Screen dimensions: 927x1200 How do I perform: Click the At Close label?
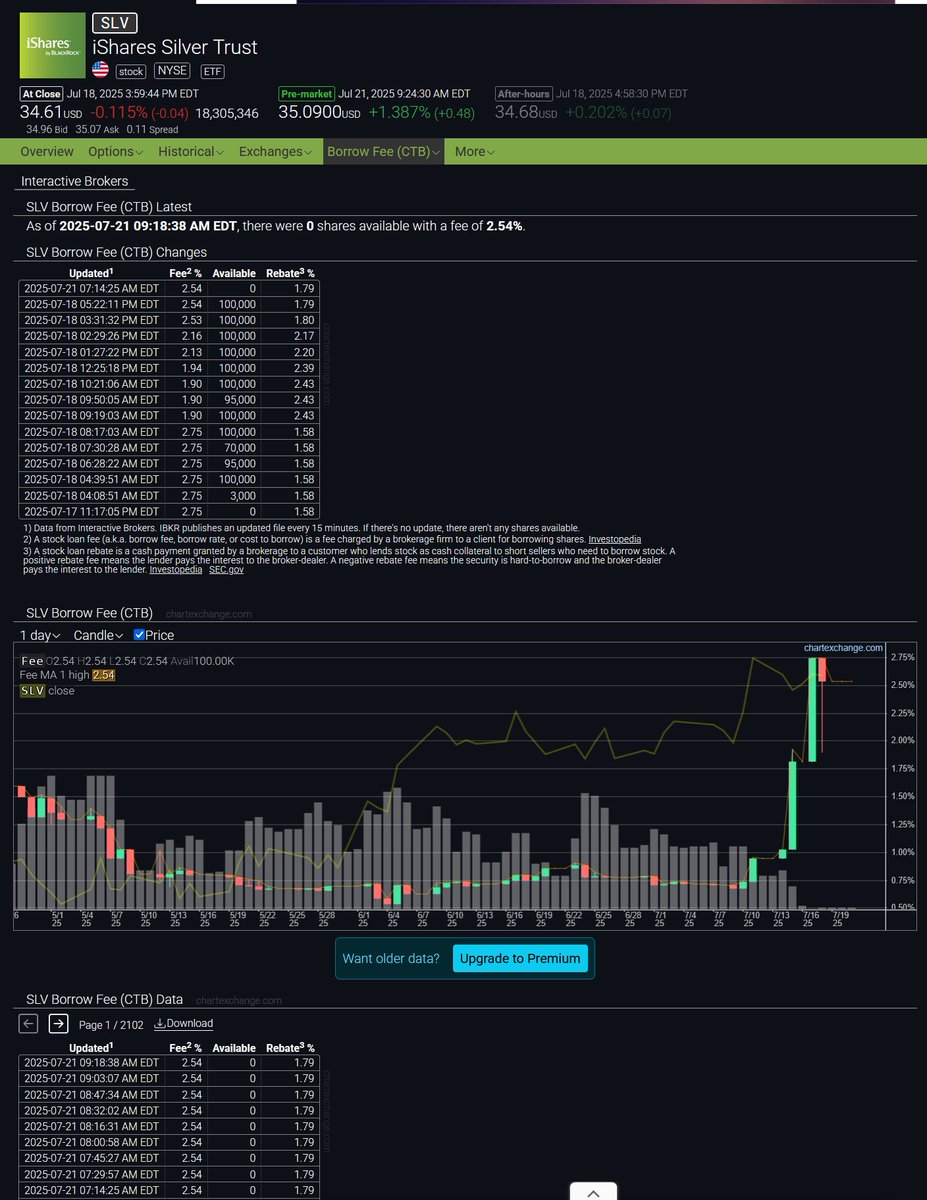(42, 94)
